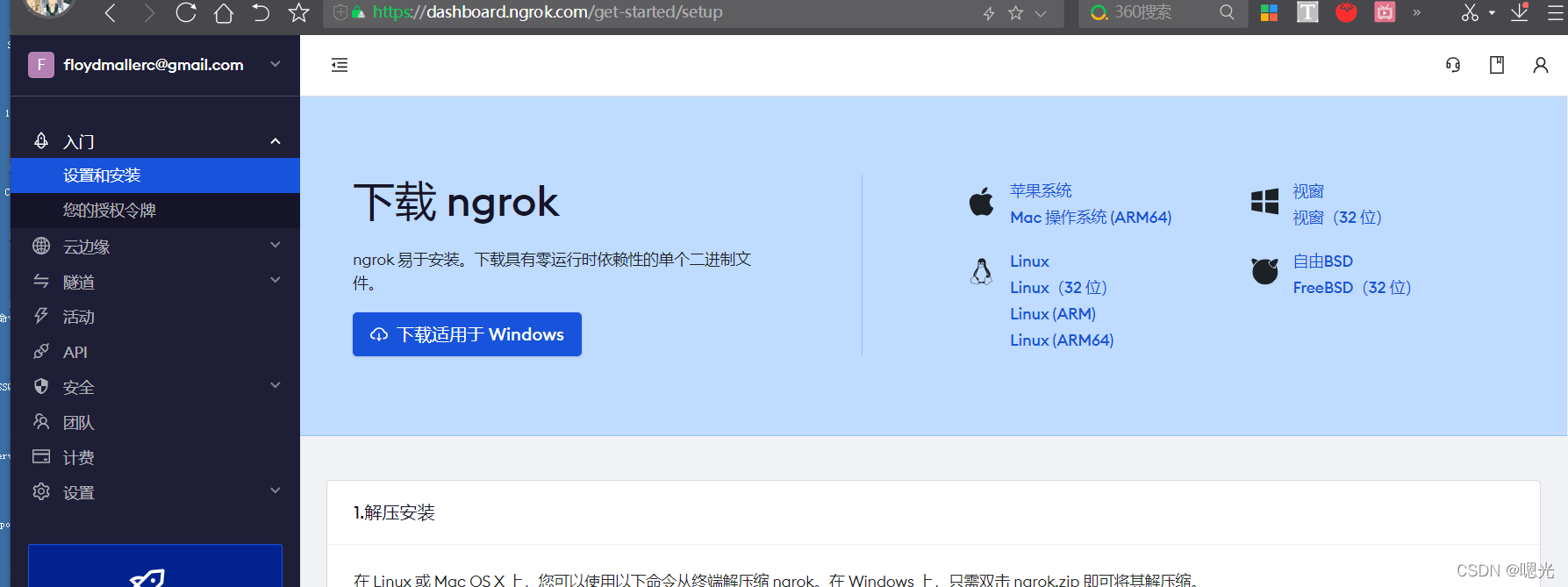Click the F account avatar badge
Screen dimensions: 1568x587
point(41,65)
